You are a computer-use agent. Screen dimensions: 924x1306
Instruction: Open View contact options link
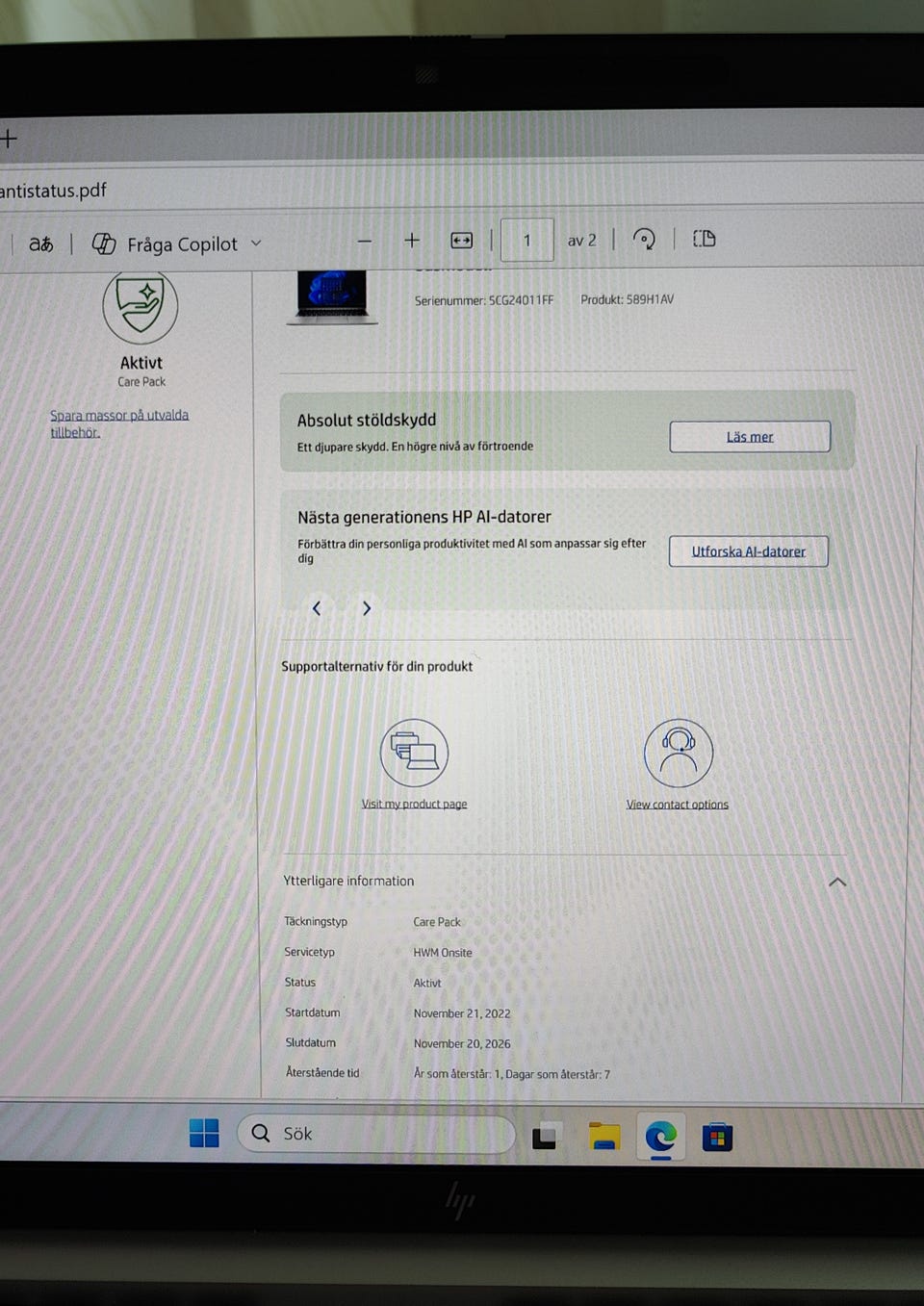[x=678, y=805]
